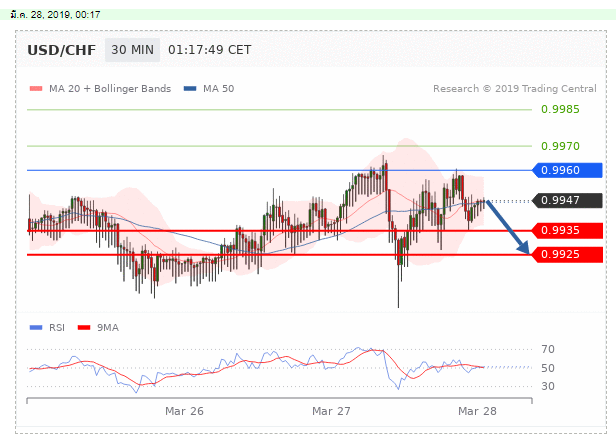Click the 01:17:49 CET time text
This screenshot has height=442, width=616.
(209, 50)
